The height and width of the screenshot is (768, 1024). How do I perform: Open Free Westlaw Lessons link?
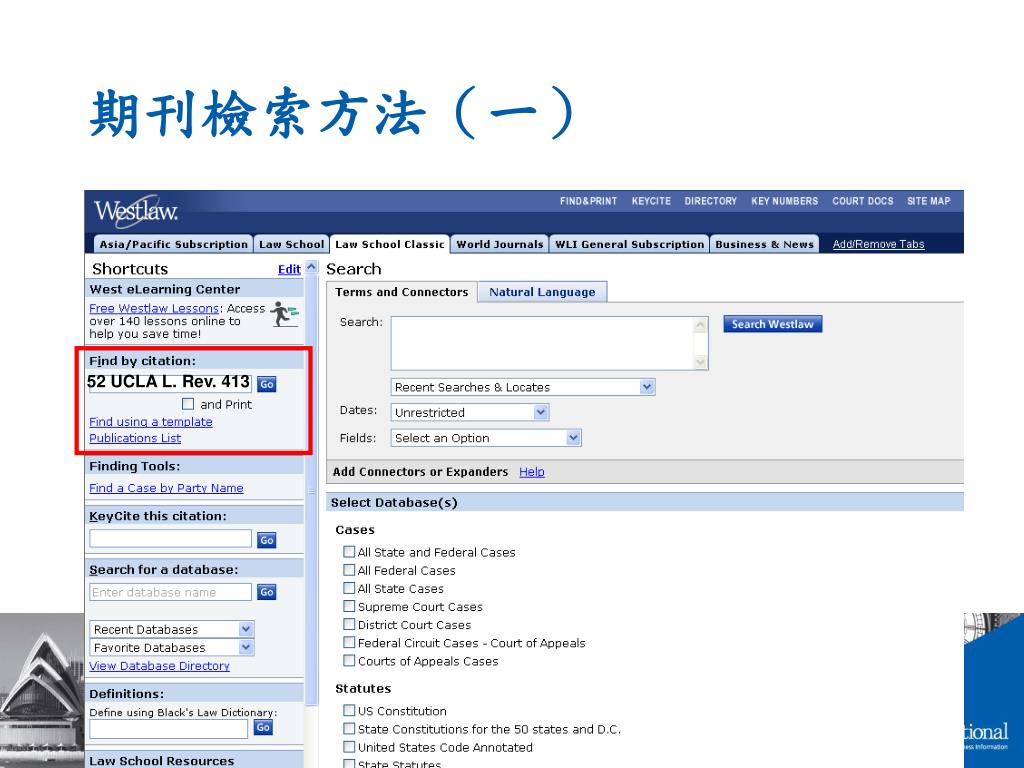pos(154,308)
